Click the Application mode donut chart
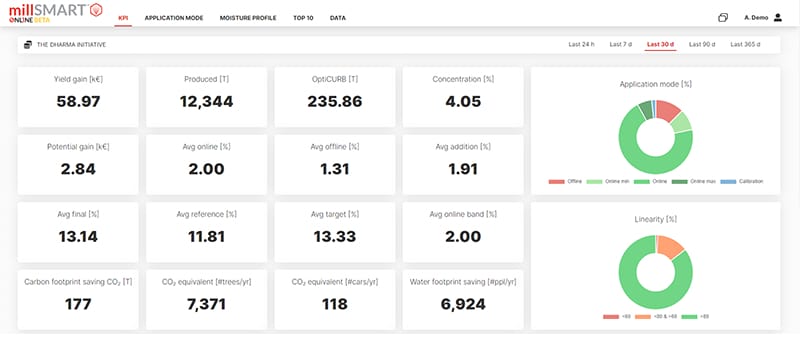Image resolution: width=800 pixels, height=364 pixels. click(656, 137)
